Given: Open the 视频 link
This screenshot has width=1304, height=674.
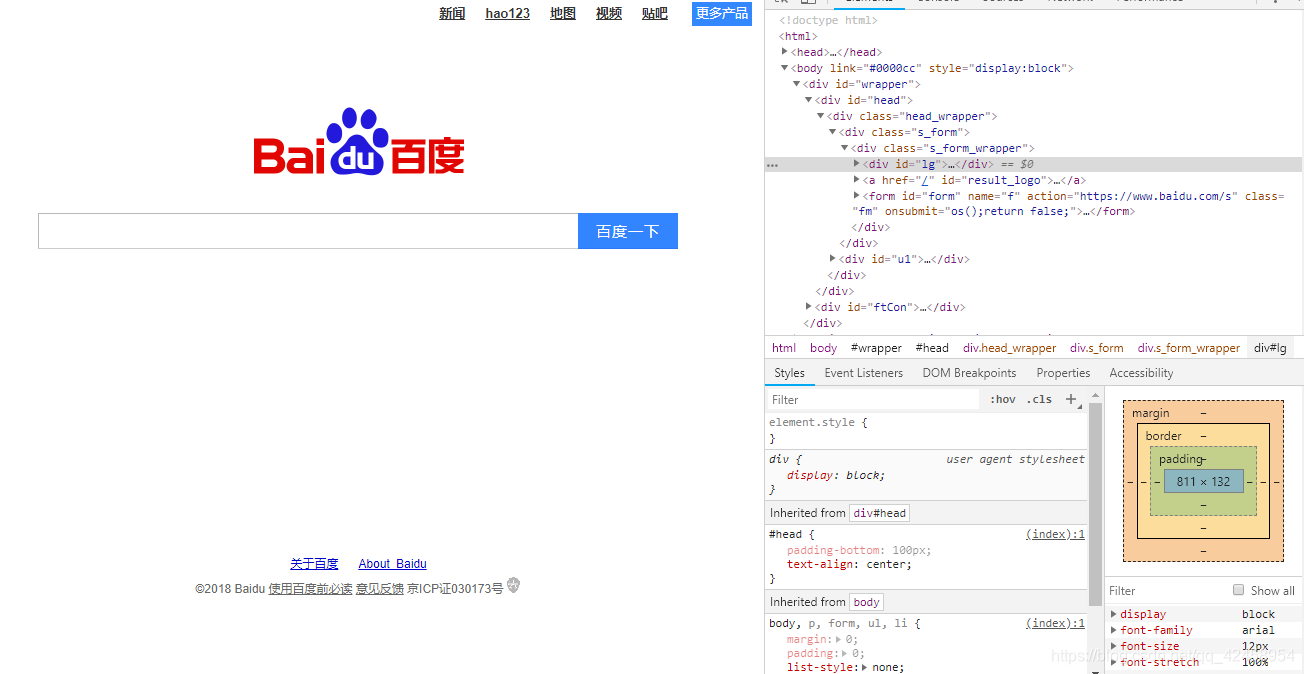Looking at the screenshot, I should (609, 13).
